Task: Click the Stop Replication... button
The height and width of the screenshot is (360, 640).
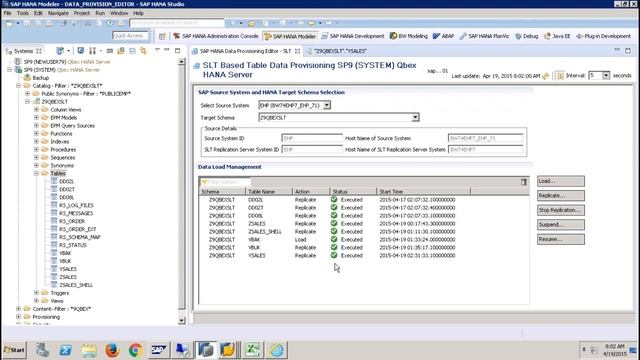Action: pos(561,210)
